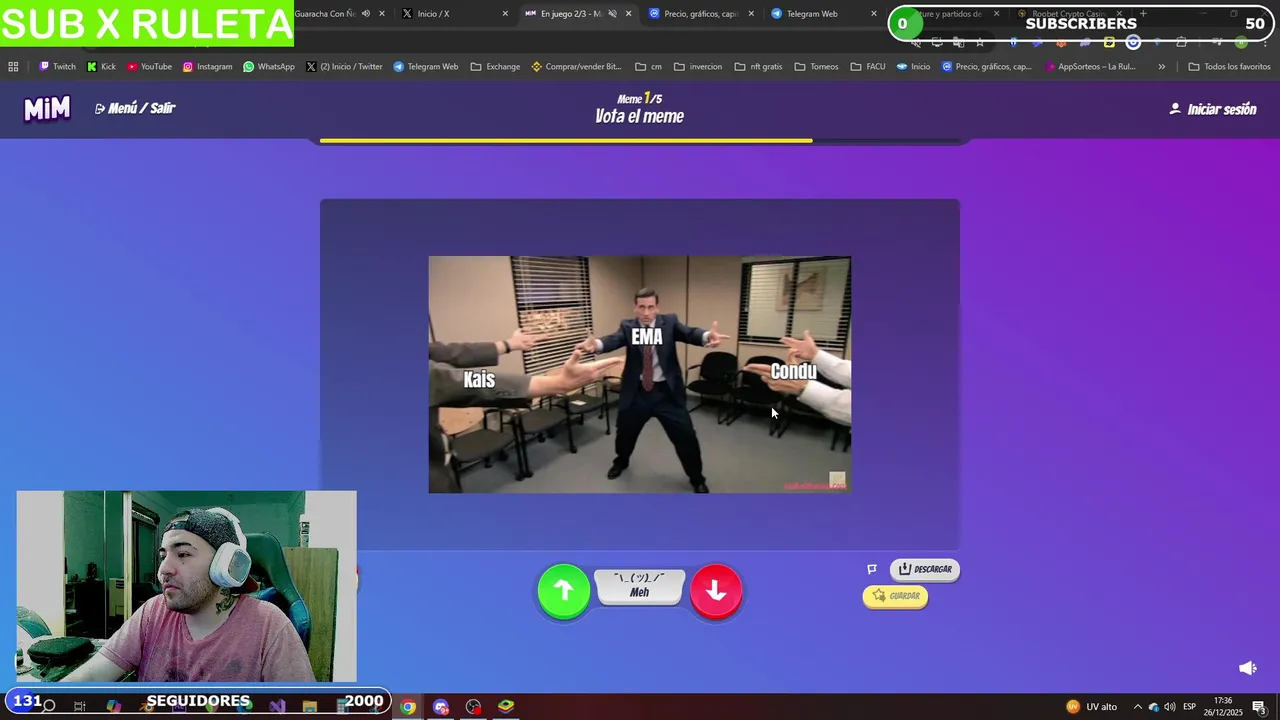The width and height of the screenshot is (1280, 720).
Task: Downvote the meme with red arrow
Action: click(x=716, y=591)
